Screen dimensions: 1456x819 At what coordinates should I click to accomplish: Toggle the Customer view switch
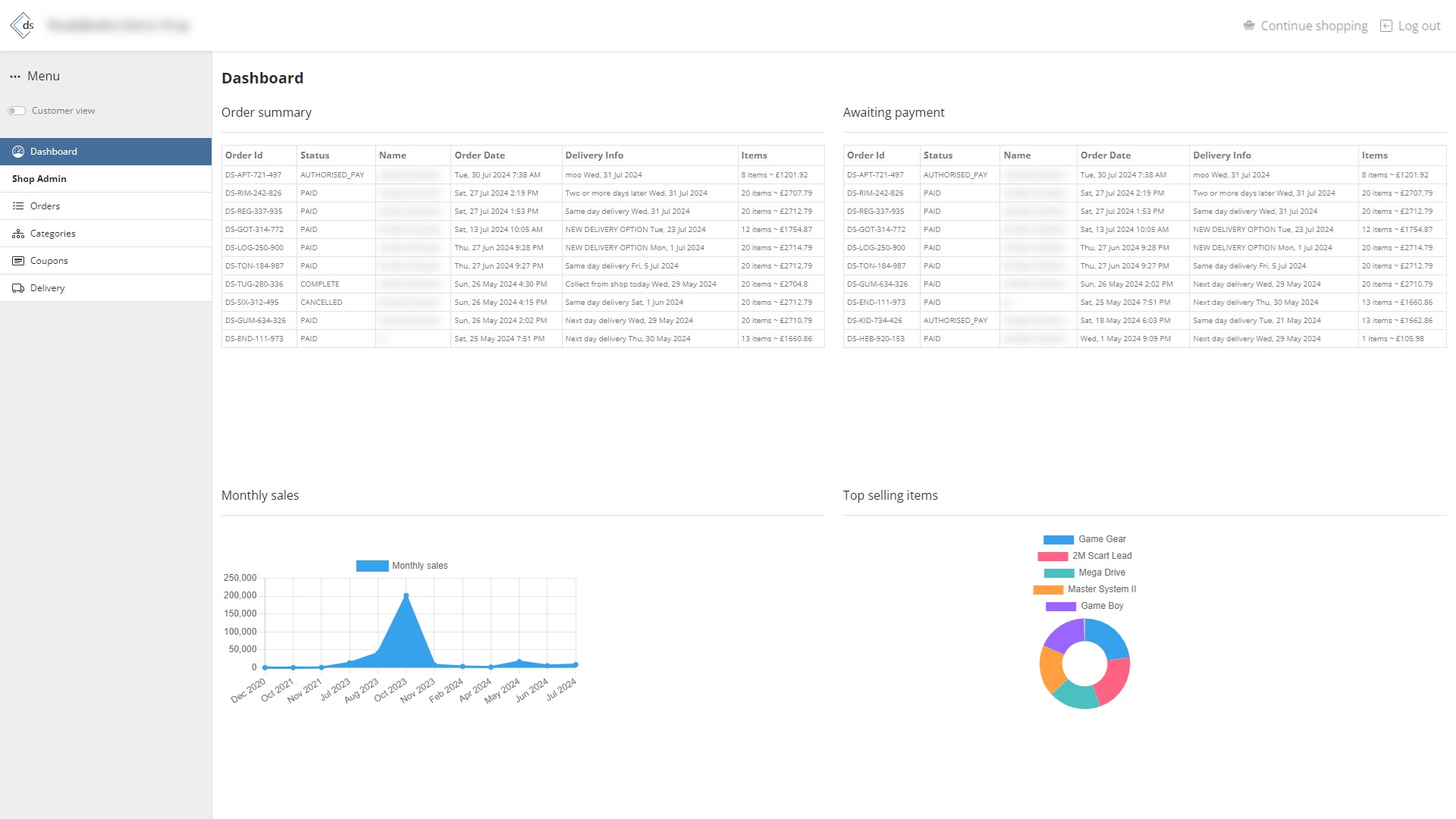coord(17,111)
